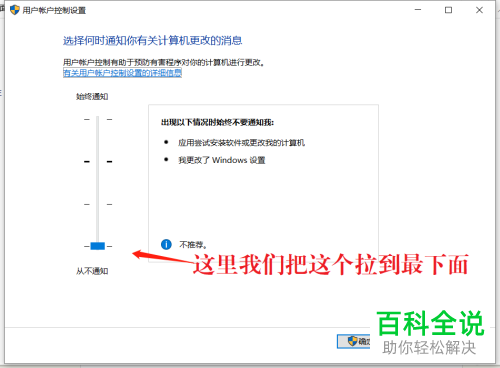500x368 pixels.
Task: Open the detailed UAC settings information link
Action: (x=122, y=73)
